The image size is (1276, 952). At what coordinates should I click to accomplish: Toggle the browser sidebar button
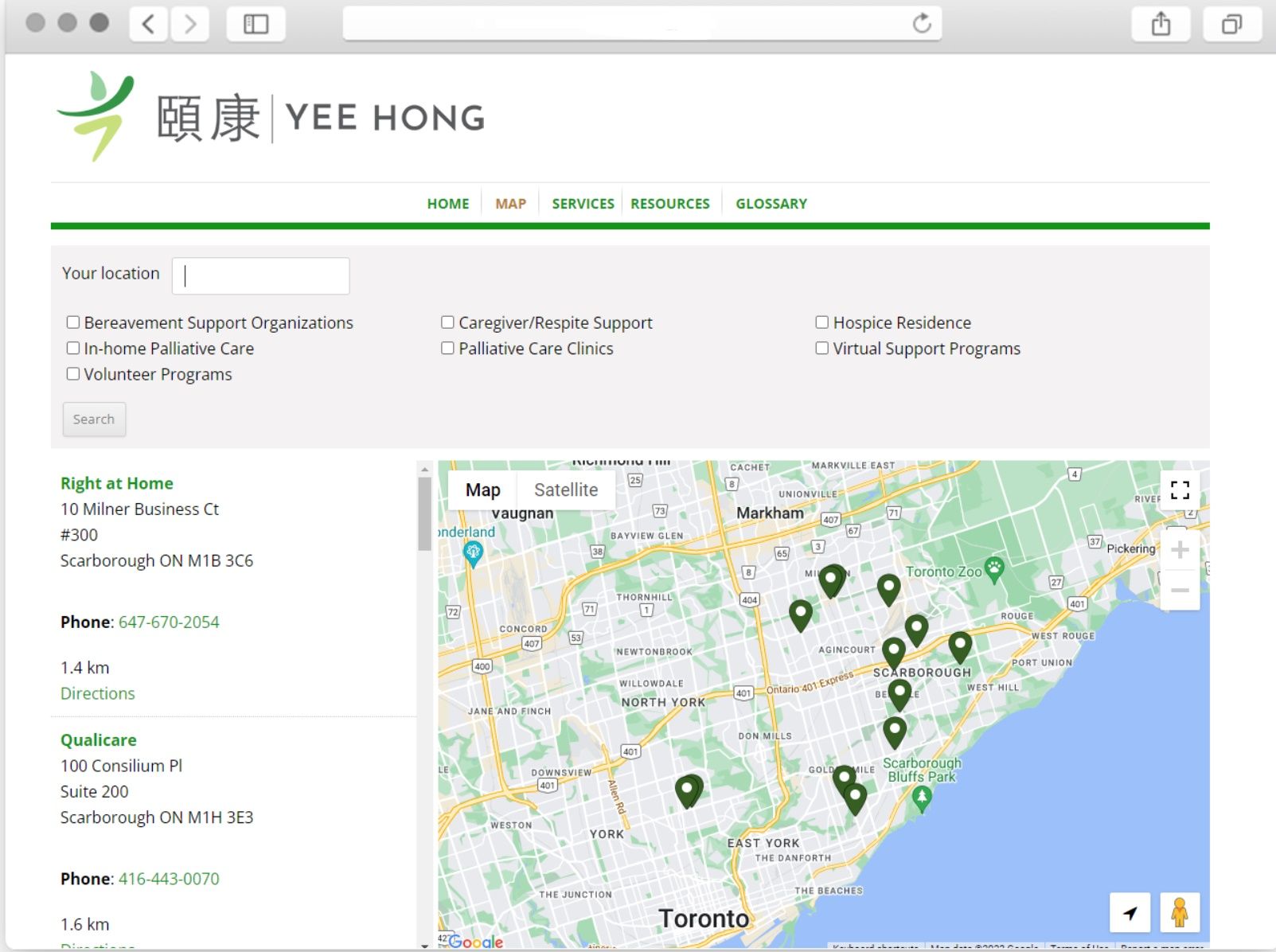click(256, 24)
